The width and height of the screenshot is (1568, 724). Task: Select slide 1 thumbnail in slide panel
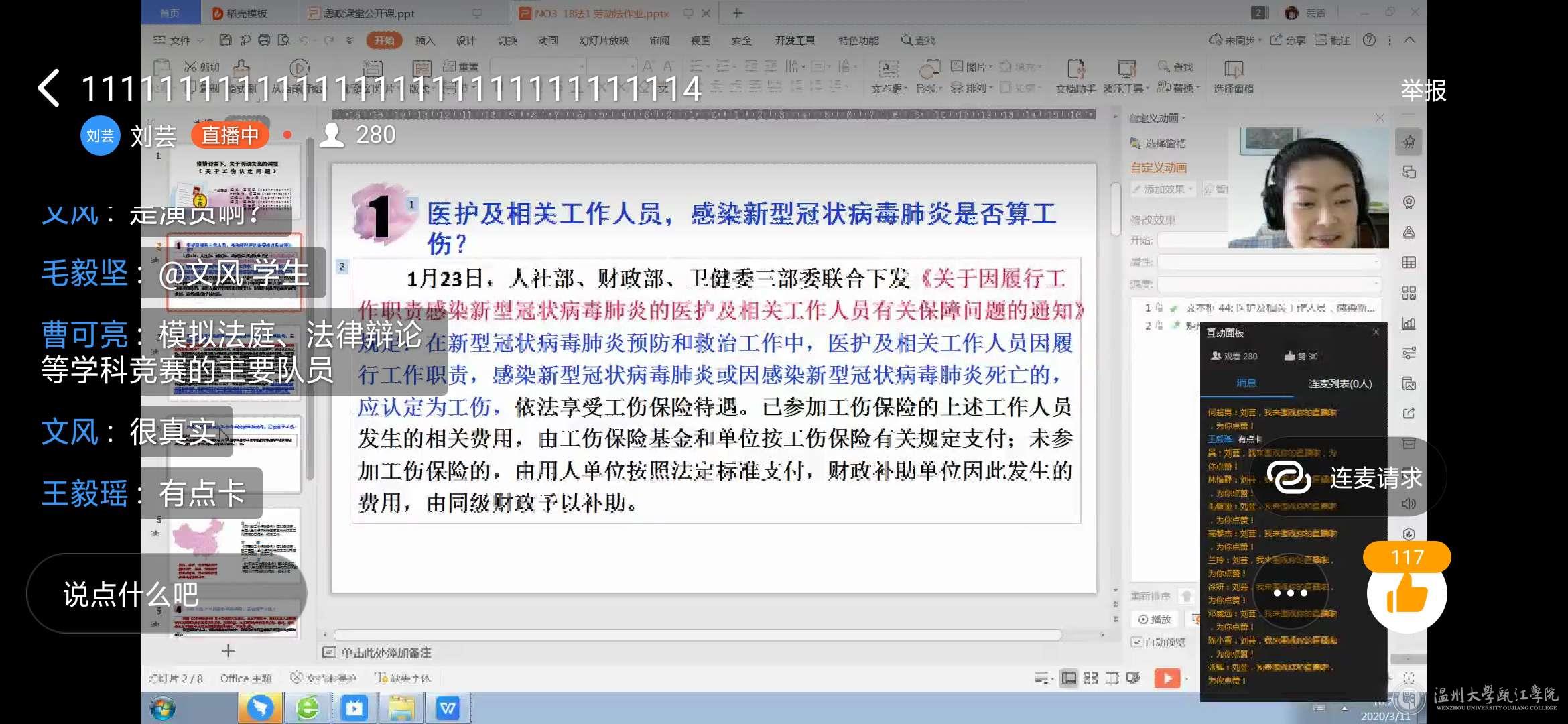(x=235, y=181)
